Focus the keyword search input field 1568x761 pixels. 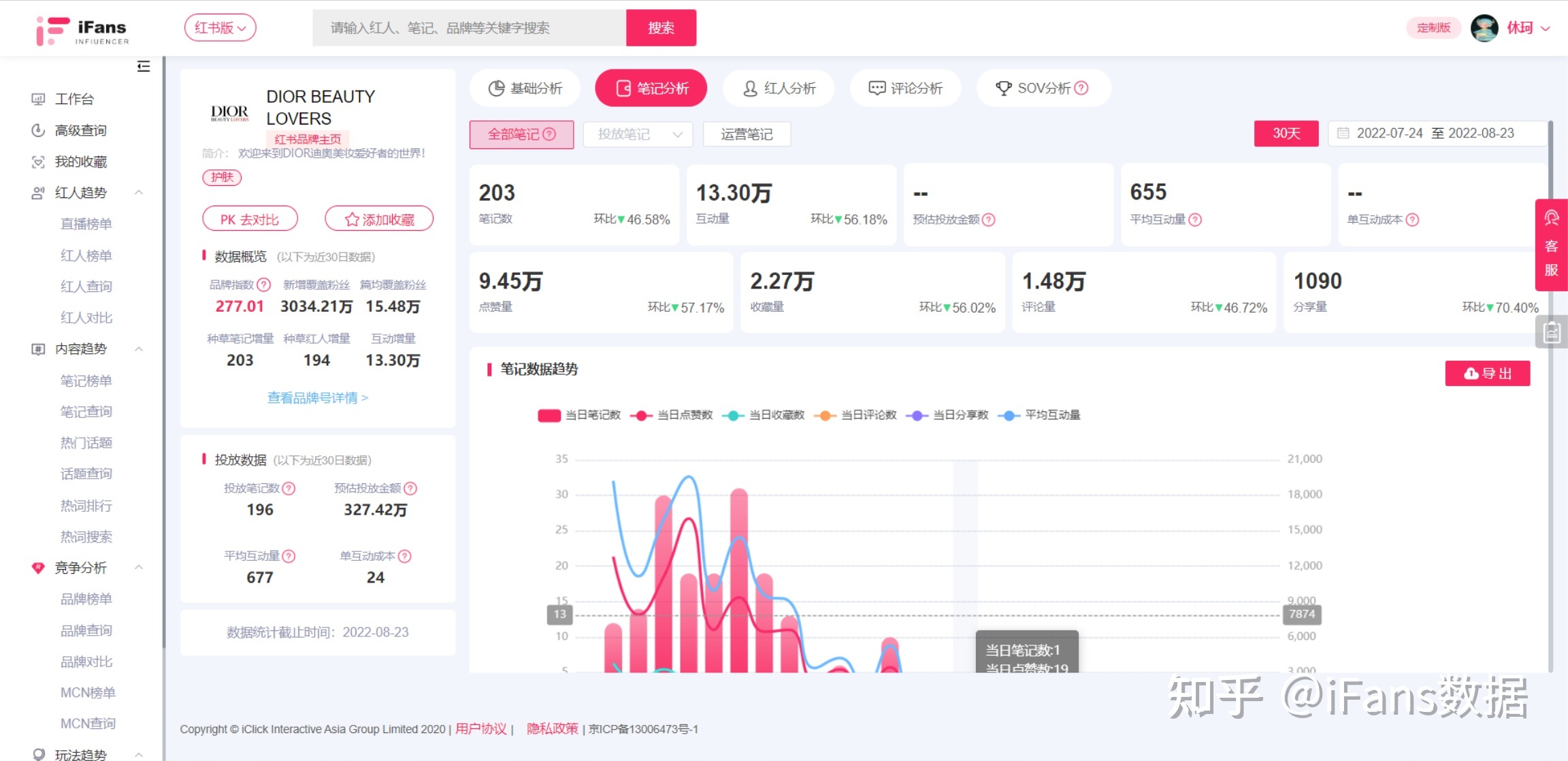click(470, 28)
